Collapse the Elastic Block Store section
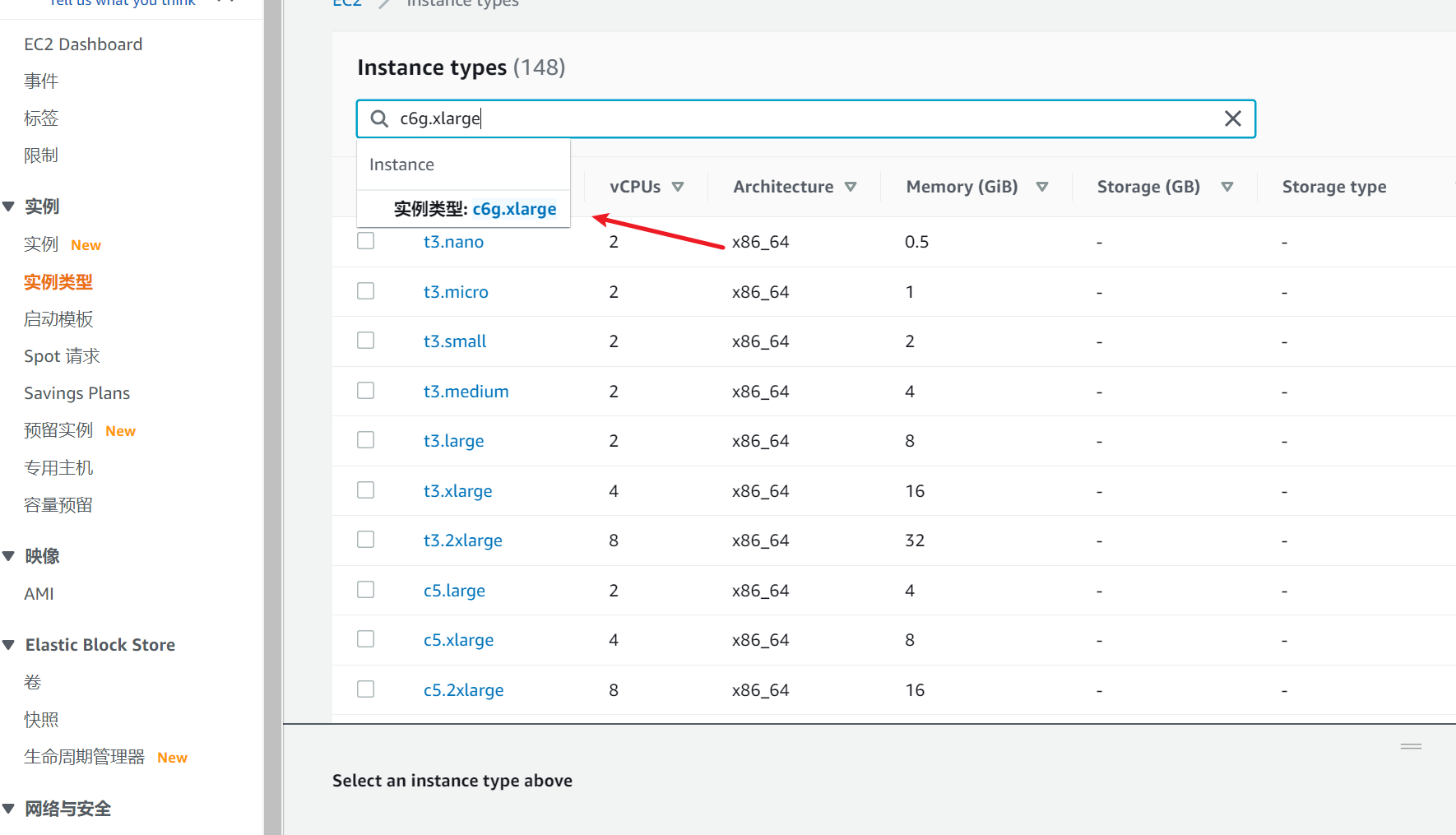This screenshot has height=835, width=1456. click(9, 645)
